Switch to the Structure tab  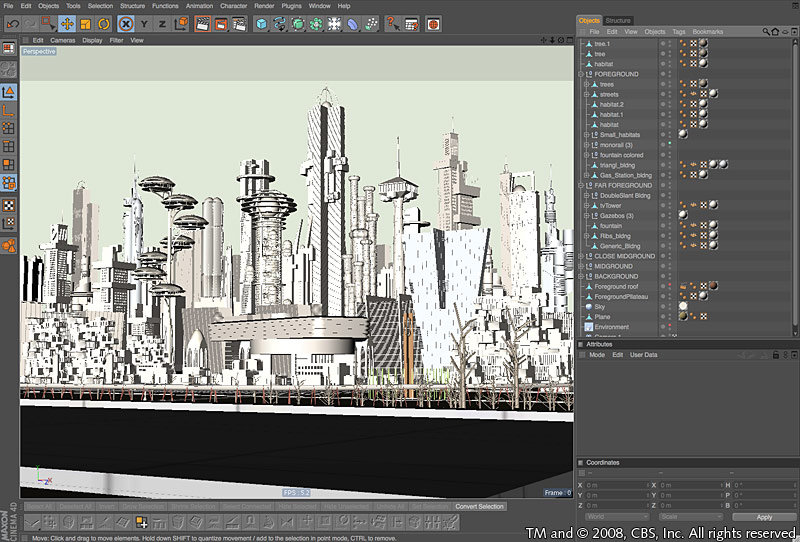coord(618,20)
